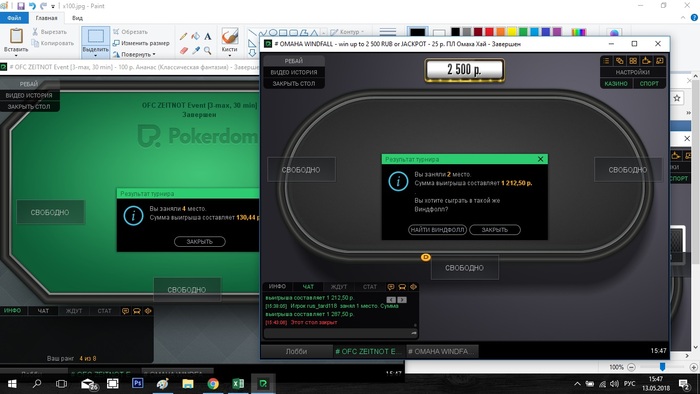This screenshot has height=394, width=700.
Task: Click the list view icon above НАСТРОЙКИ
Action: 606,61
